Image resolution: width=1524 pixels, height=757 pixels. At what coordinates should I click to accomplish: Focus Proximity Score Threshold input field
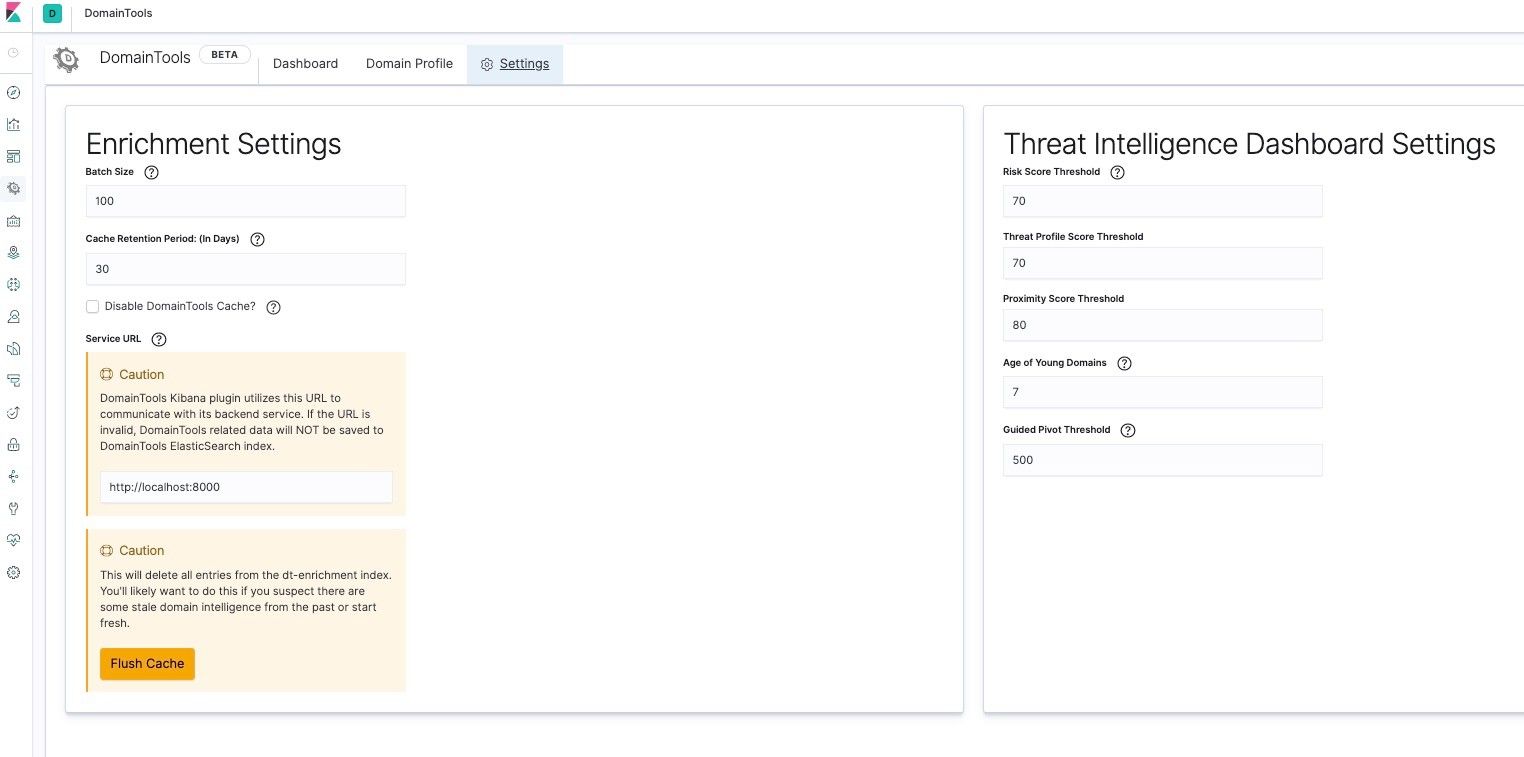[x=1162, y=325]
